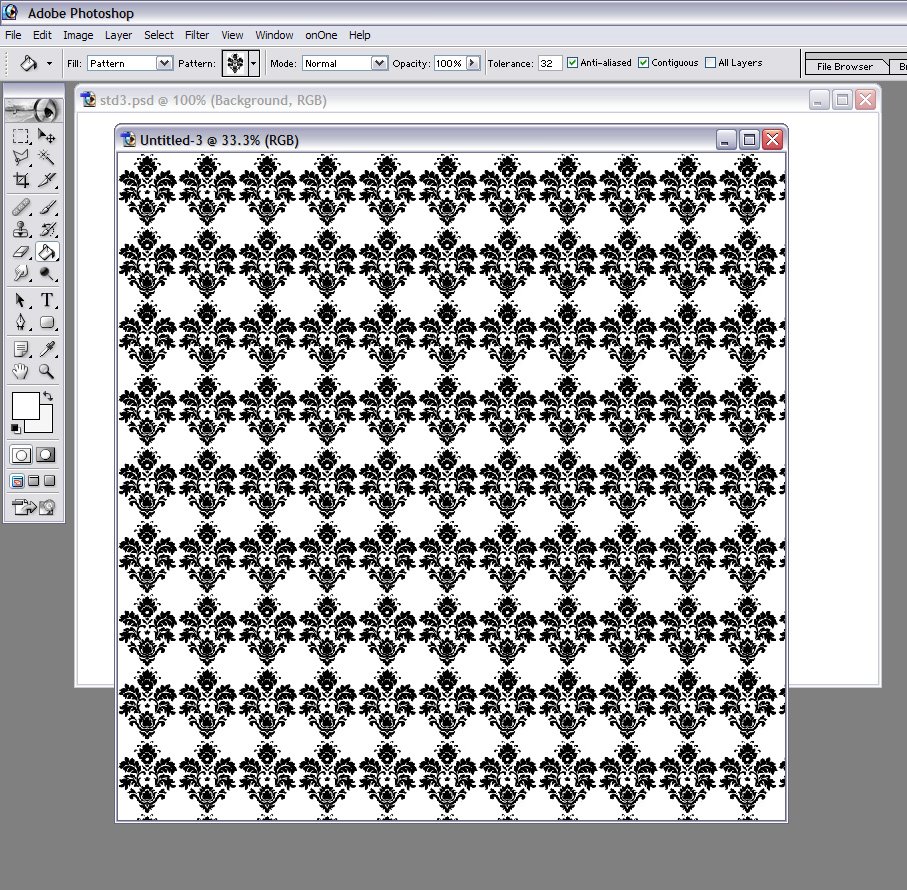Pick the Polygonal Lasso tool
Image resolution: width=907 pixels, height=890 pixels.
click(x=20, y=158)
